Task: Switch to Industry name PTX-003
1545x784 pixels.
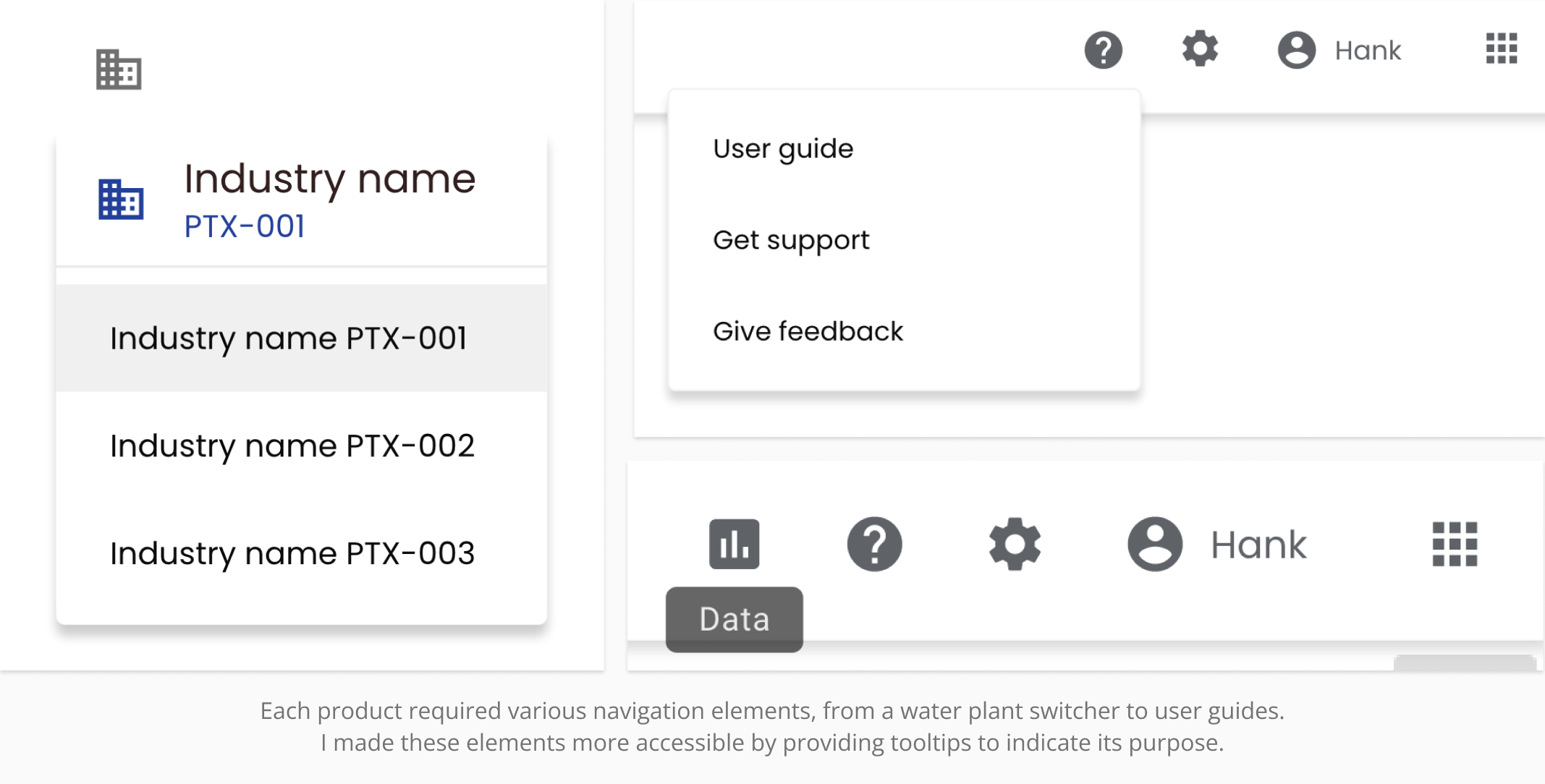Action: tap(292, 553)
